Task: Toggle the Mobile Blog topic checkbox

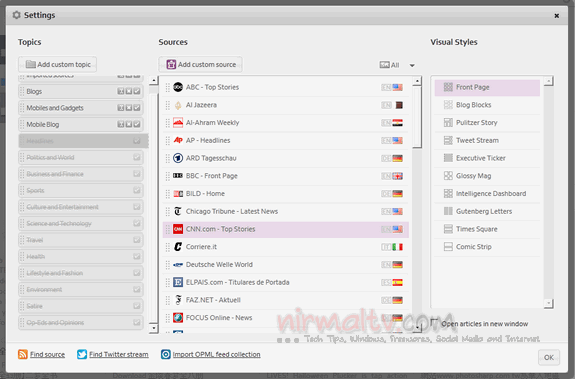Action: click(x=137, y=124)
